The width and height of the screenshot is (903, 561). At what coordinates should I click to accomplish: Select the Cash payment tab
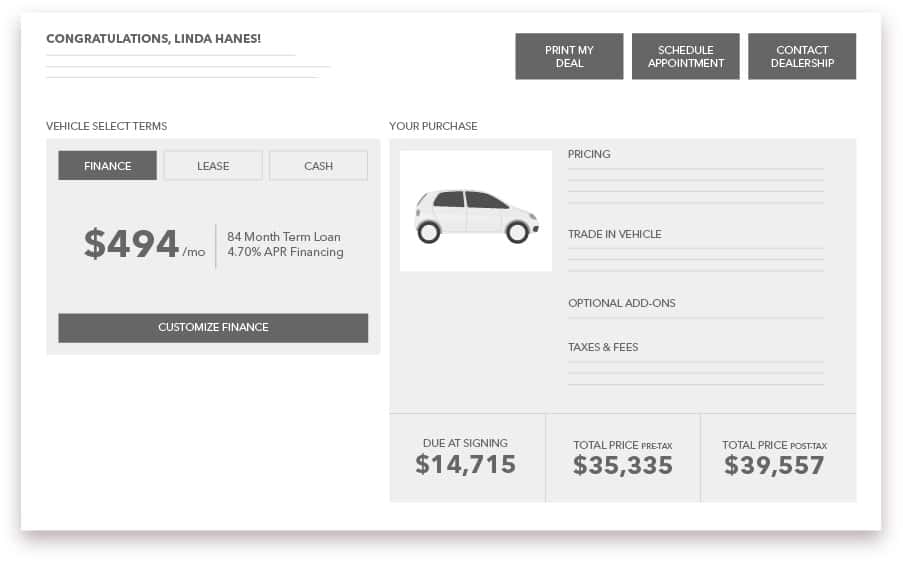318,166
